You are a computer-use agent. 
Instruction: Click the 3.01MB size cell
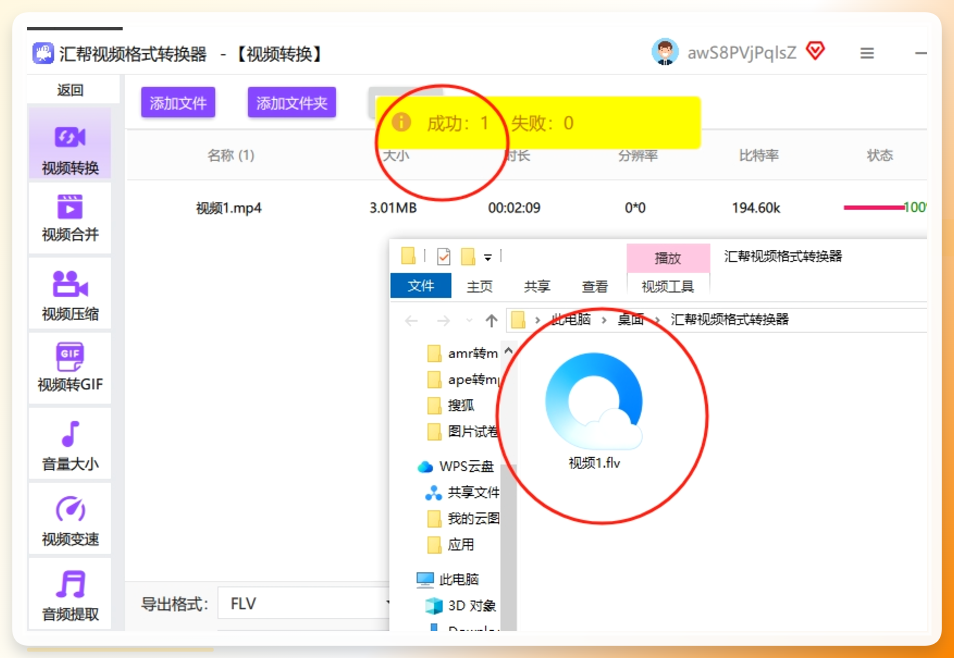click(393, 208)
